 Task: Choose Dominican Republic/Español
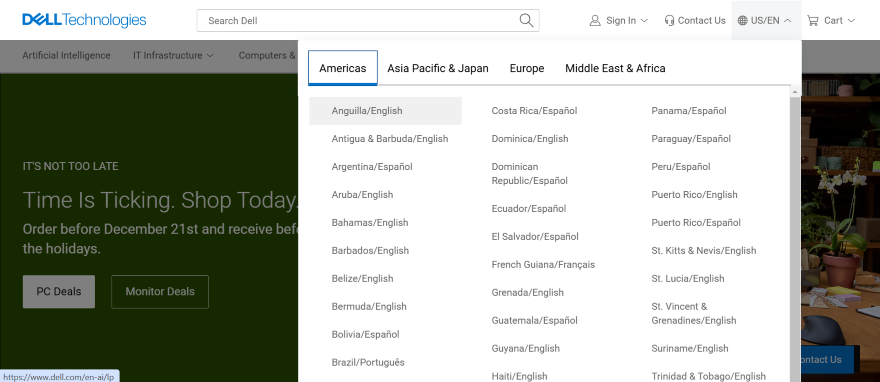click(530, 174)
